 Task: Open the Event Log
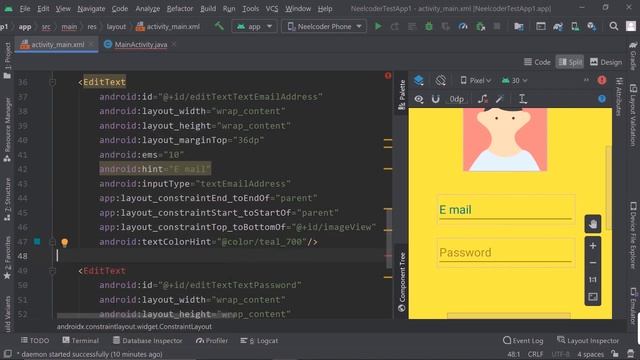click(523, 340)
